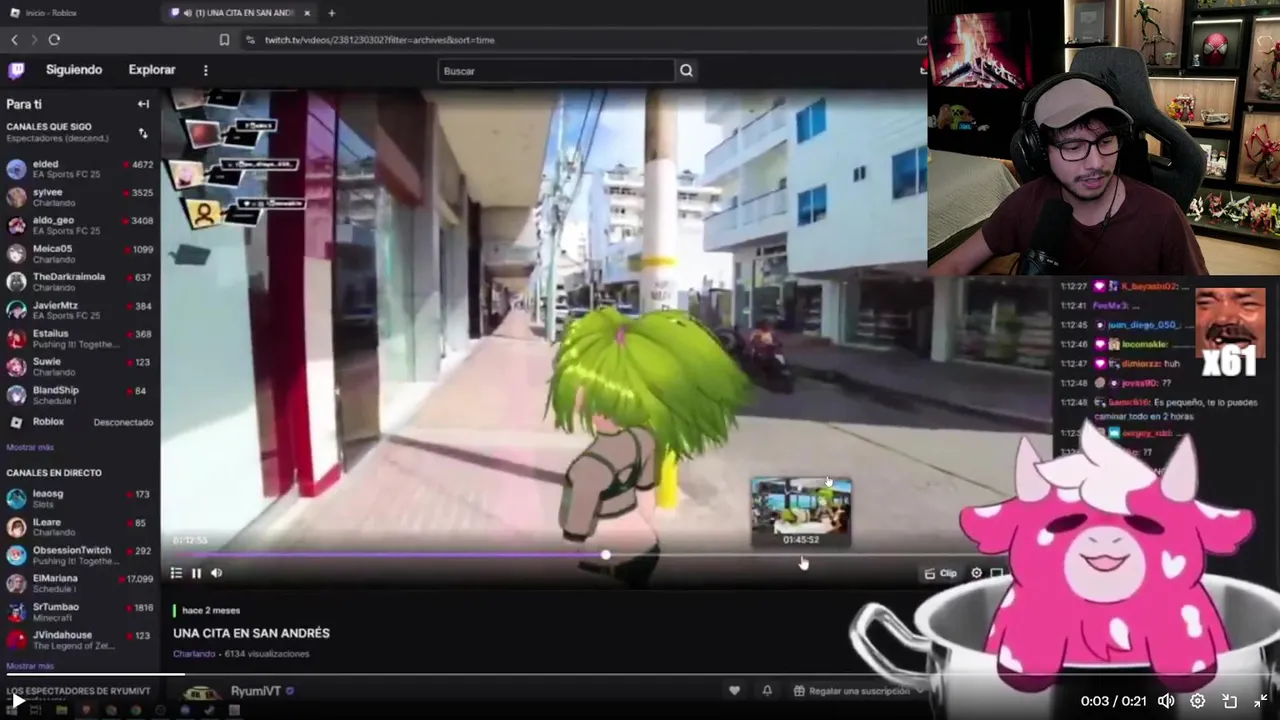
Task: Select the JVindahouse live channel
Action: (80, 640)
